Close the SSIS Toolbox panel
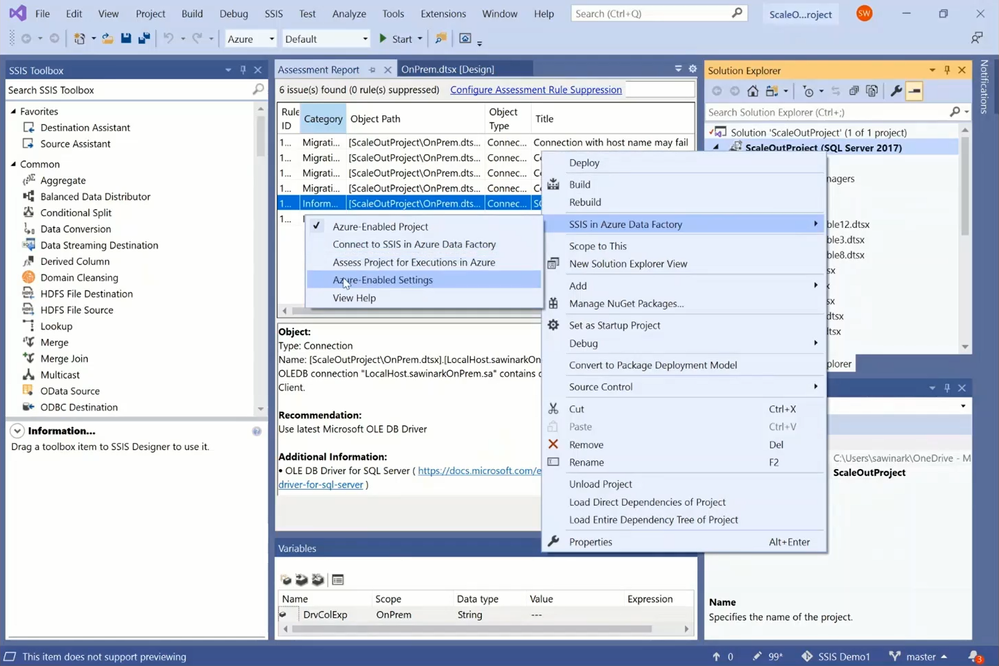 (258, 70)
